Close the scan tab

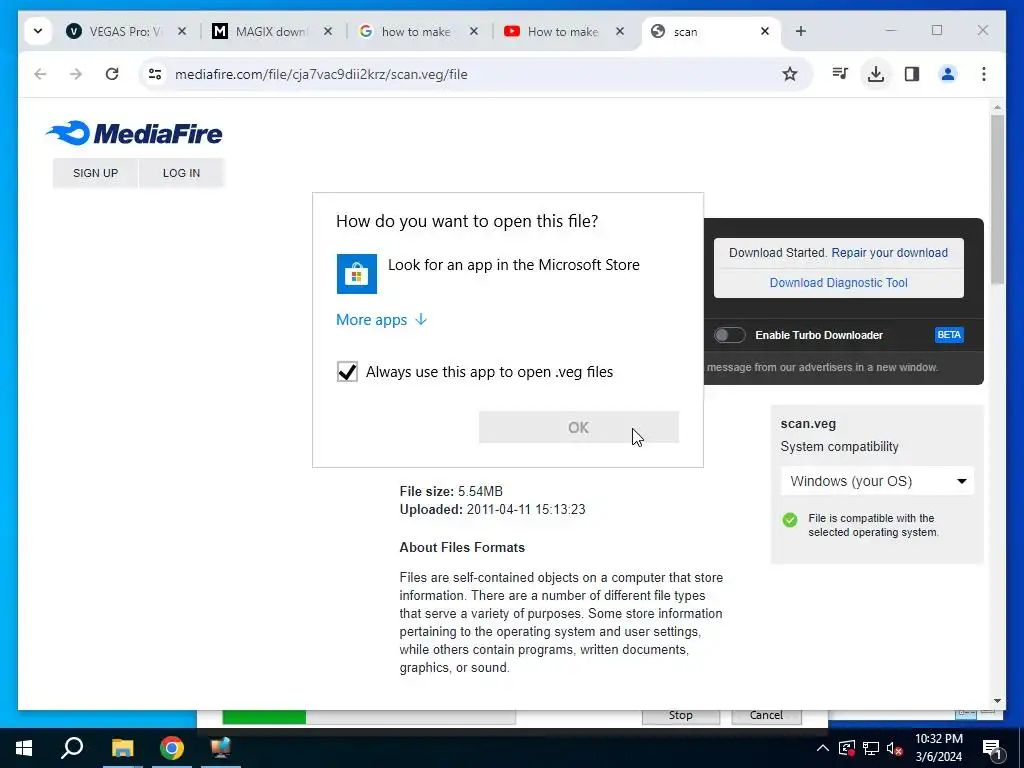765,31
